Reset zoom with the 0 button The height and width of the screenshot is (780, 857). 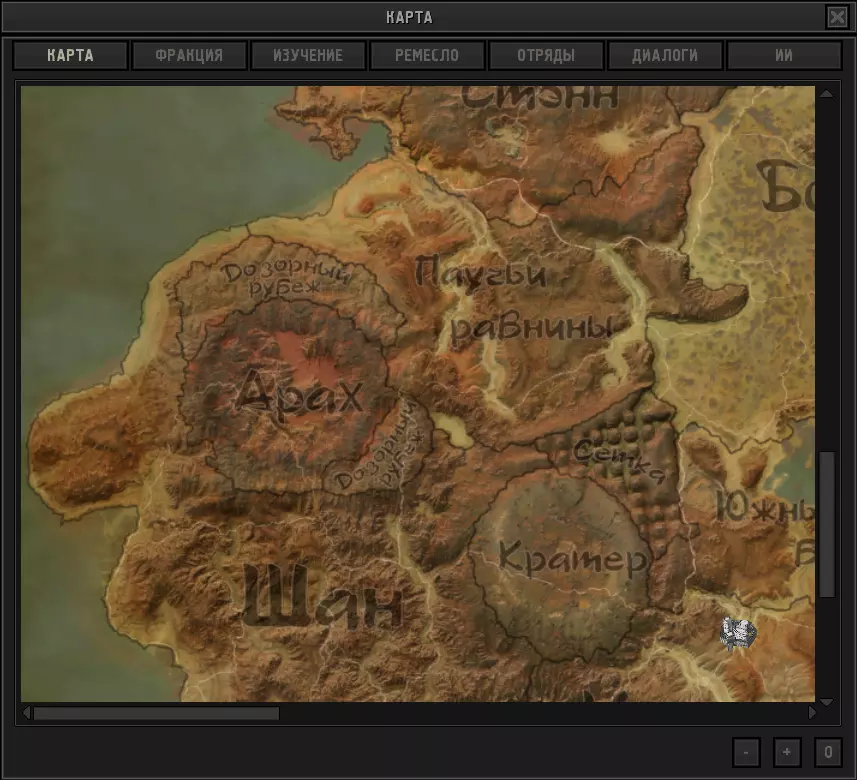click(828, 752)
